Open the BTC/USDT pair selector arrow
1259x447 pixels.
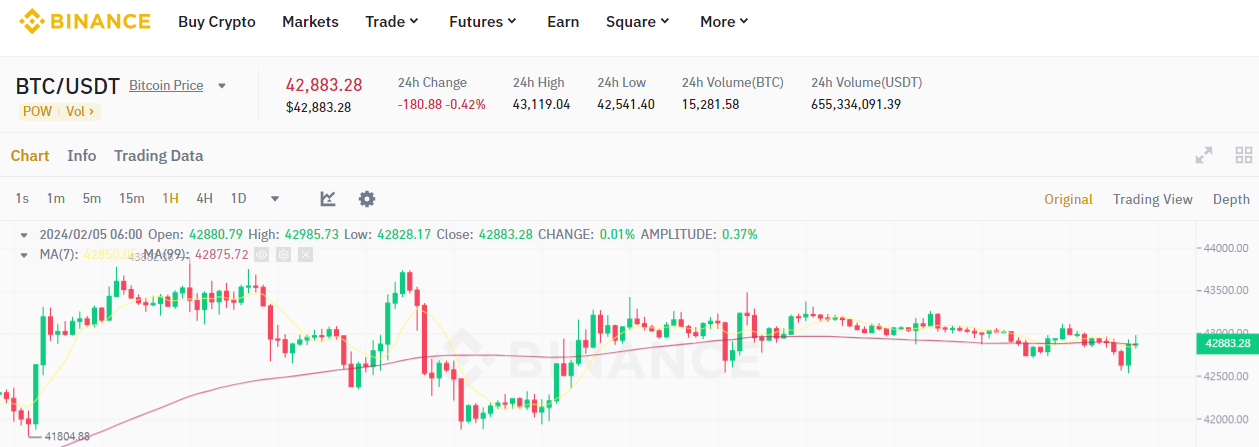click(222, 86)
